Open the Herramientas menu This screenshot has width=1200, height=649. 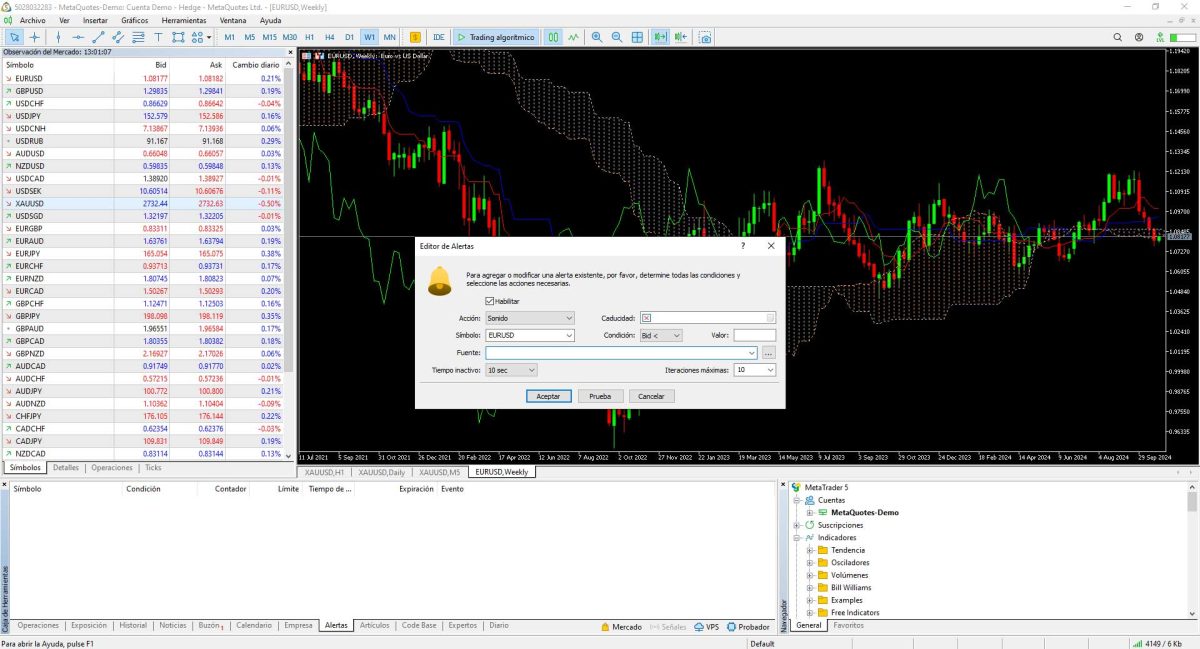pos(183,20)
